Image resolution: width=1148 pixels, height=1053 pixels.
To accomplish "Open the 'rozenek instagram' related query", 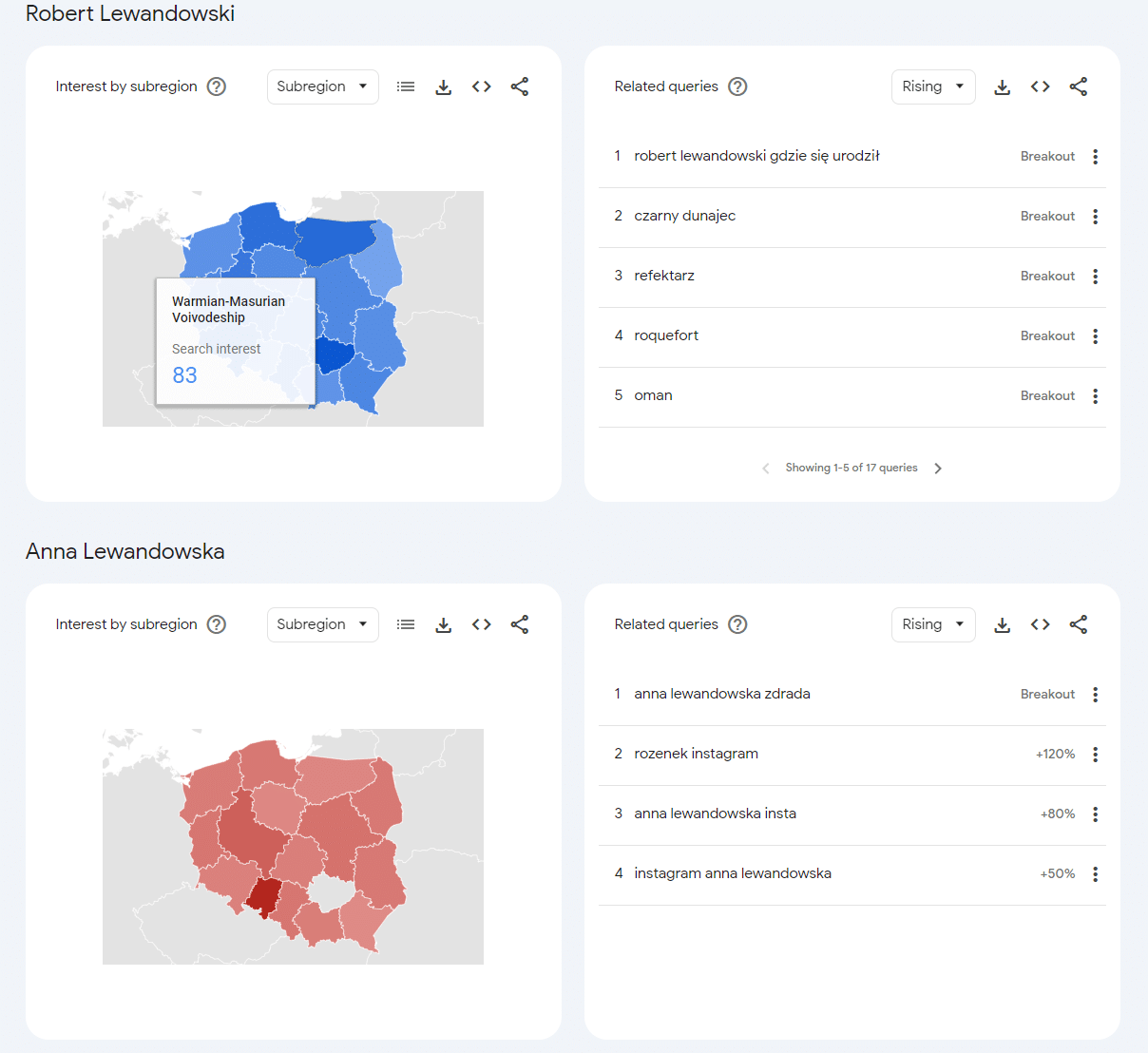I will 696,754.
